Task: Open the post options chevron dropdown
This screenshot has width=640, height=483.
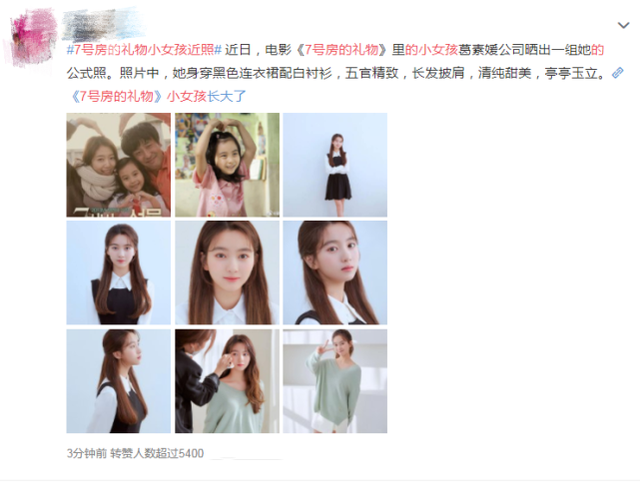Action: (623, 25)
